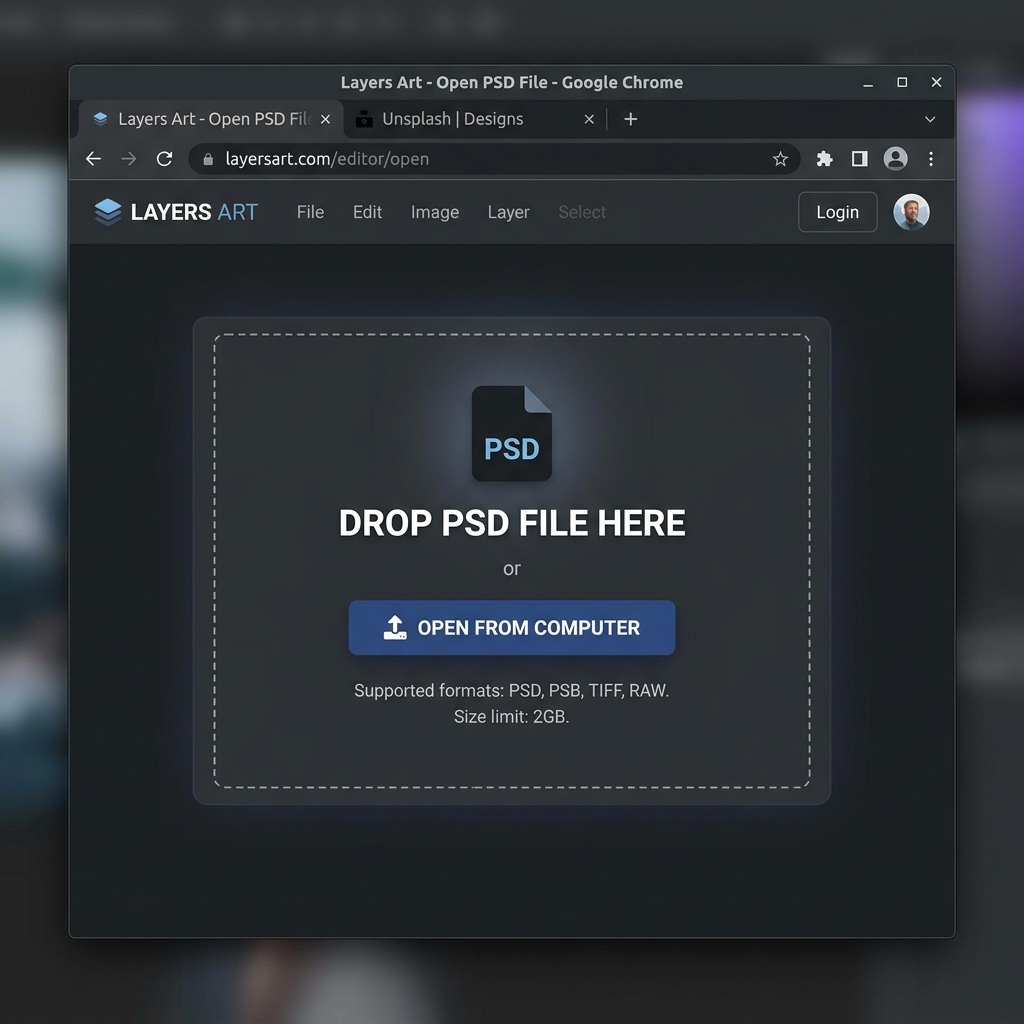Screen dimensions: 1024x1024
Task: Open the Layer menu
Action: pyautogui.click(x=508, y=212)
